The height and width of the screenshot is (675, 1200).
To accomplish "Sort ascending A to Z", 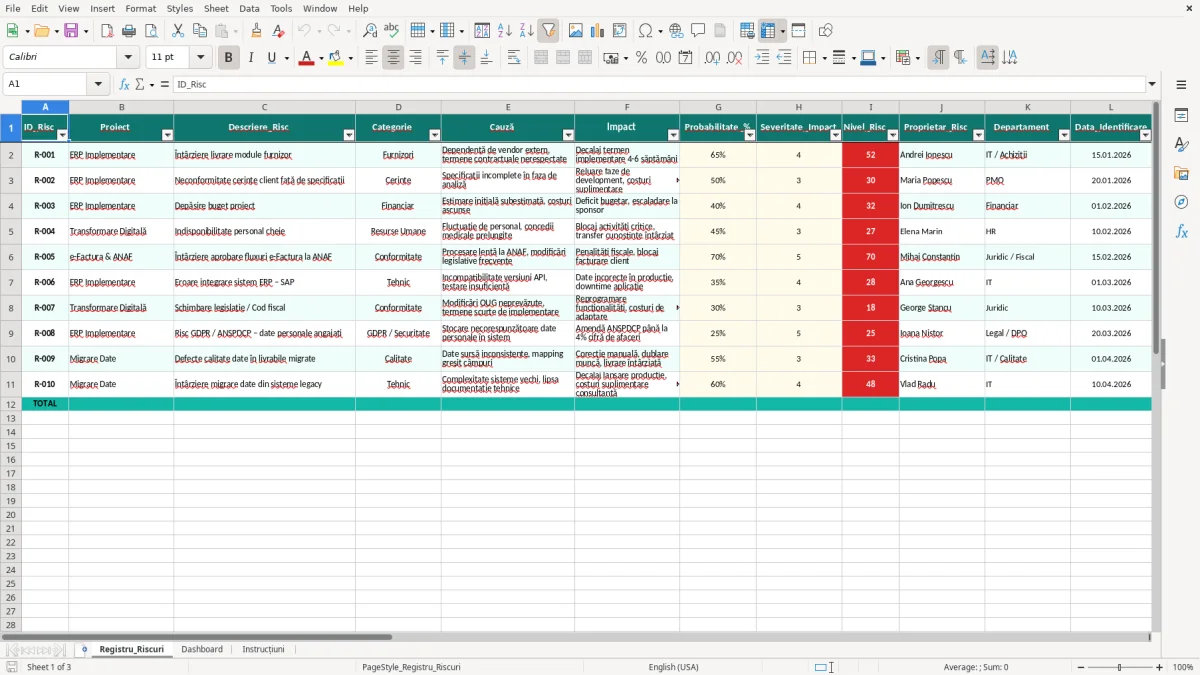I will click(504, 31).
